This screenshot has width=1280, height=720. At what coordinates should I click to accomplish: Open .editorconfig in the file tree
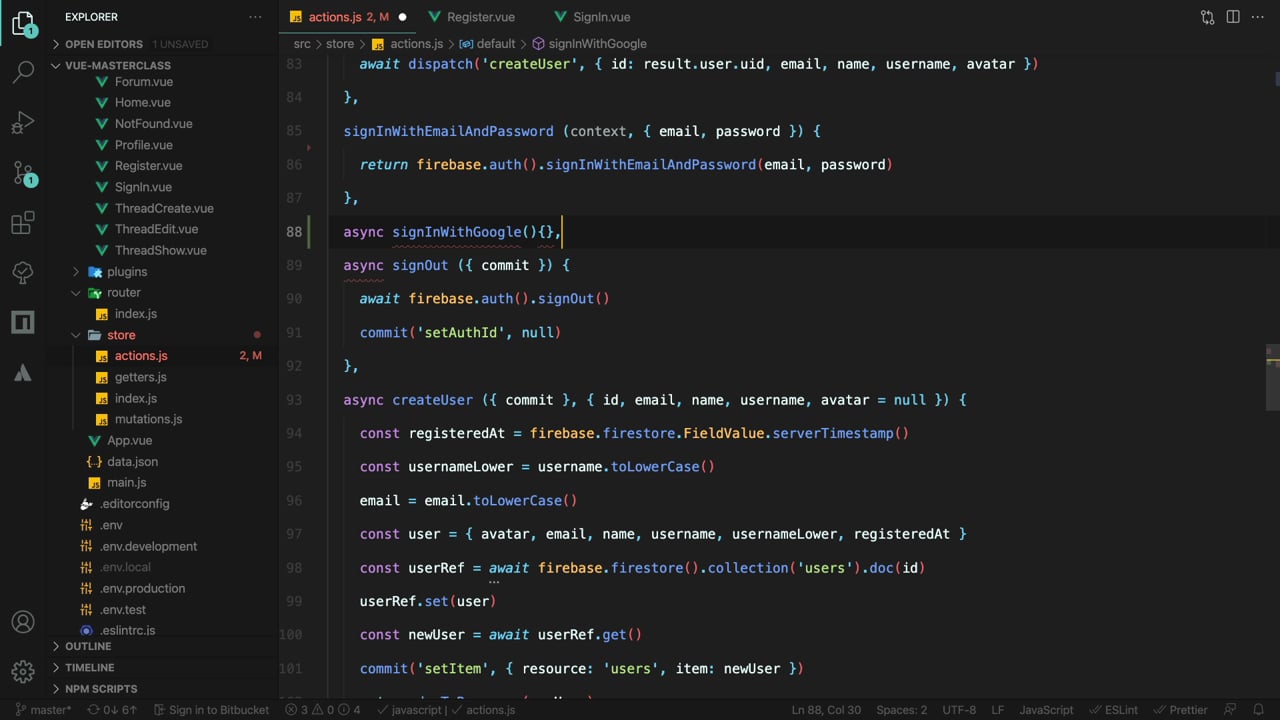pos(134,504)
